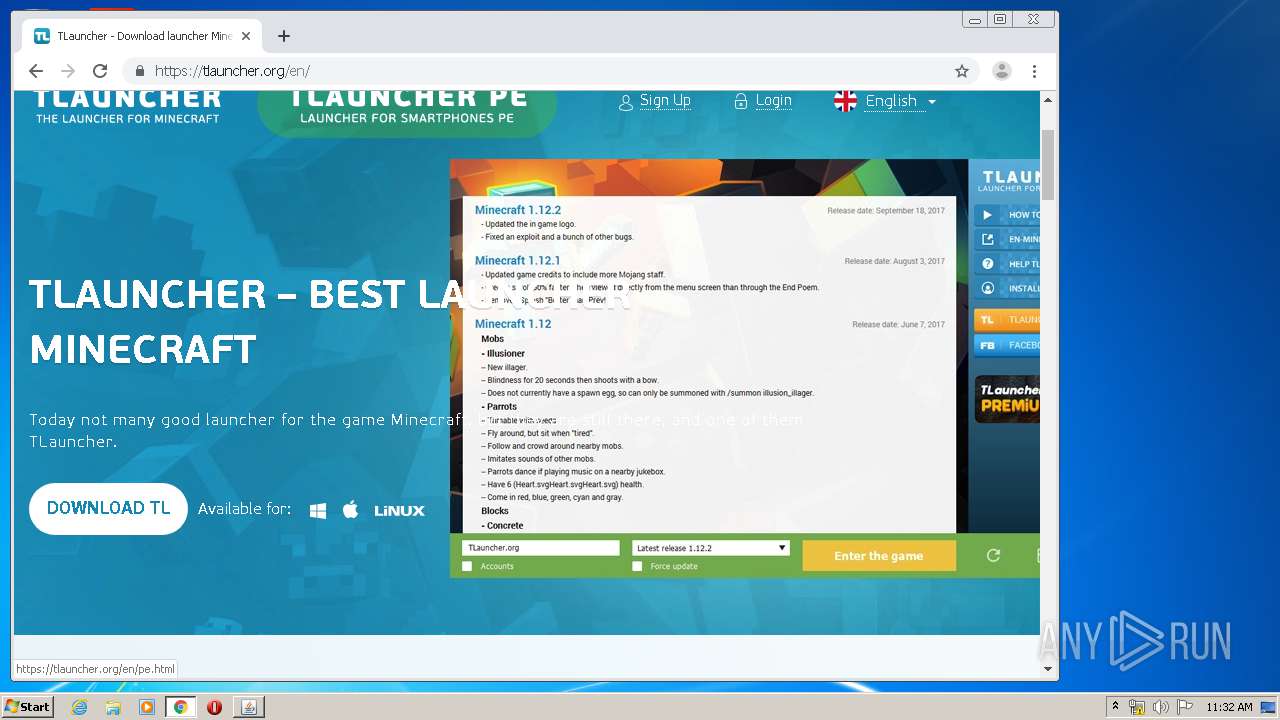1280x720 pixels.
Task: Open the Chrome profile avatar menu
Action: (1001, 71)
